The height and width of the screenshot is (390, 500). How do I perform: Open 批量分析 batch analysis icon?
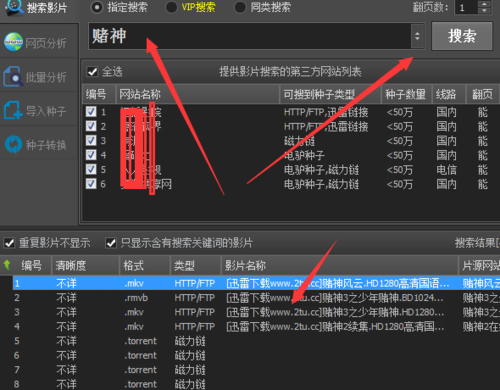point(13,76)
